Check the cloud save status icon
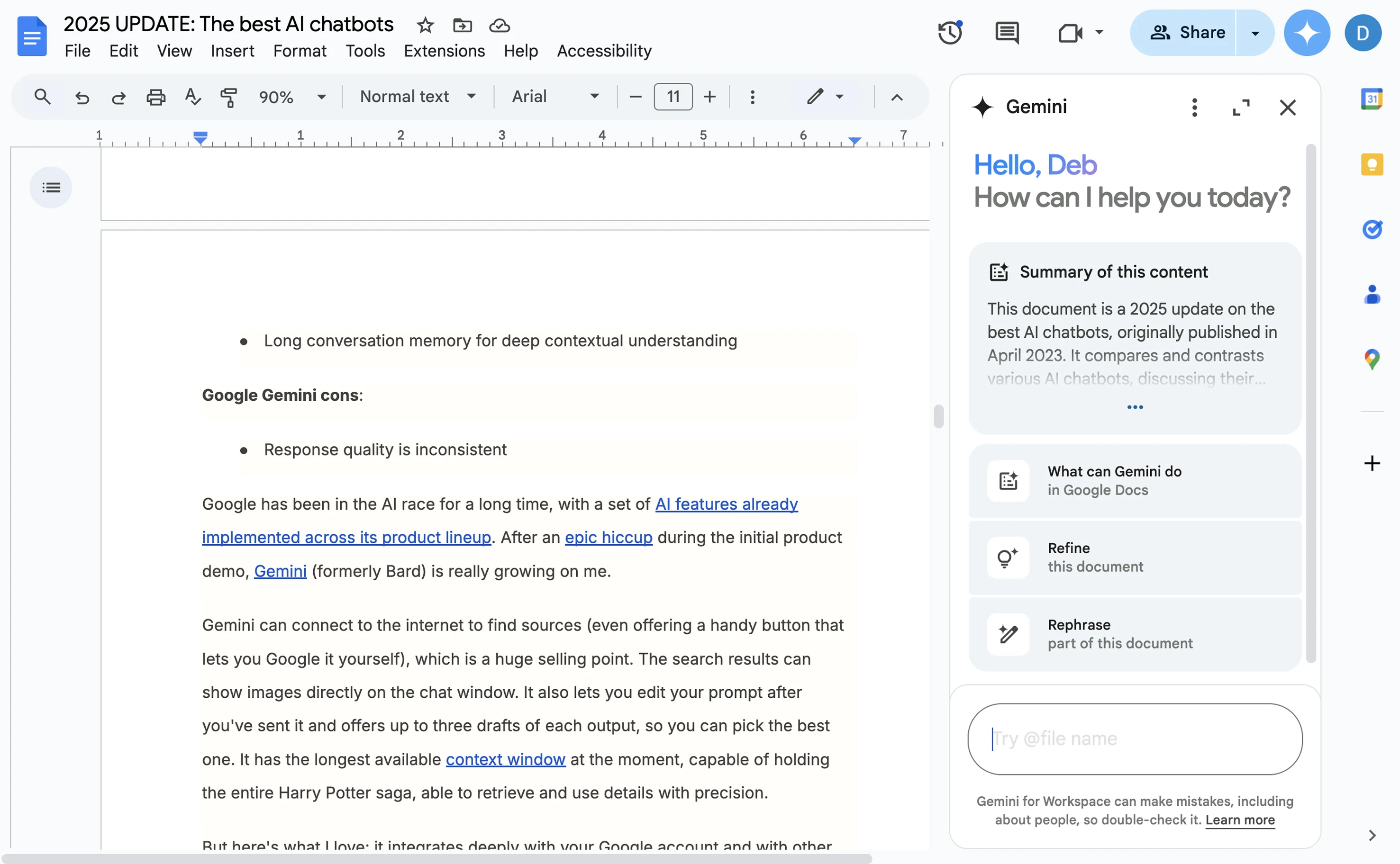The image size is (1400, 864). point(499,25)
